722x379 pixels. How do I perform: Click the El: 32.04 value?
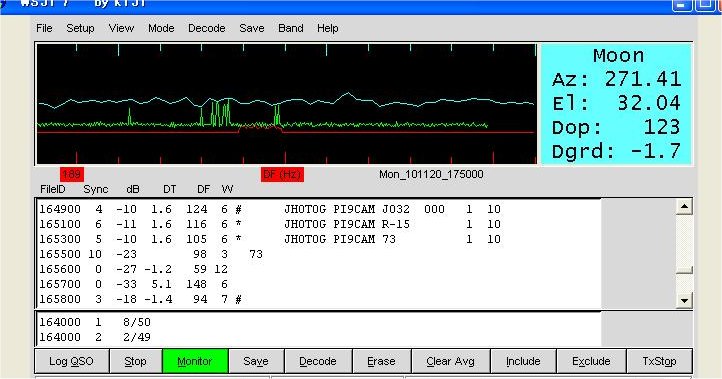point(617,103)
